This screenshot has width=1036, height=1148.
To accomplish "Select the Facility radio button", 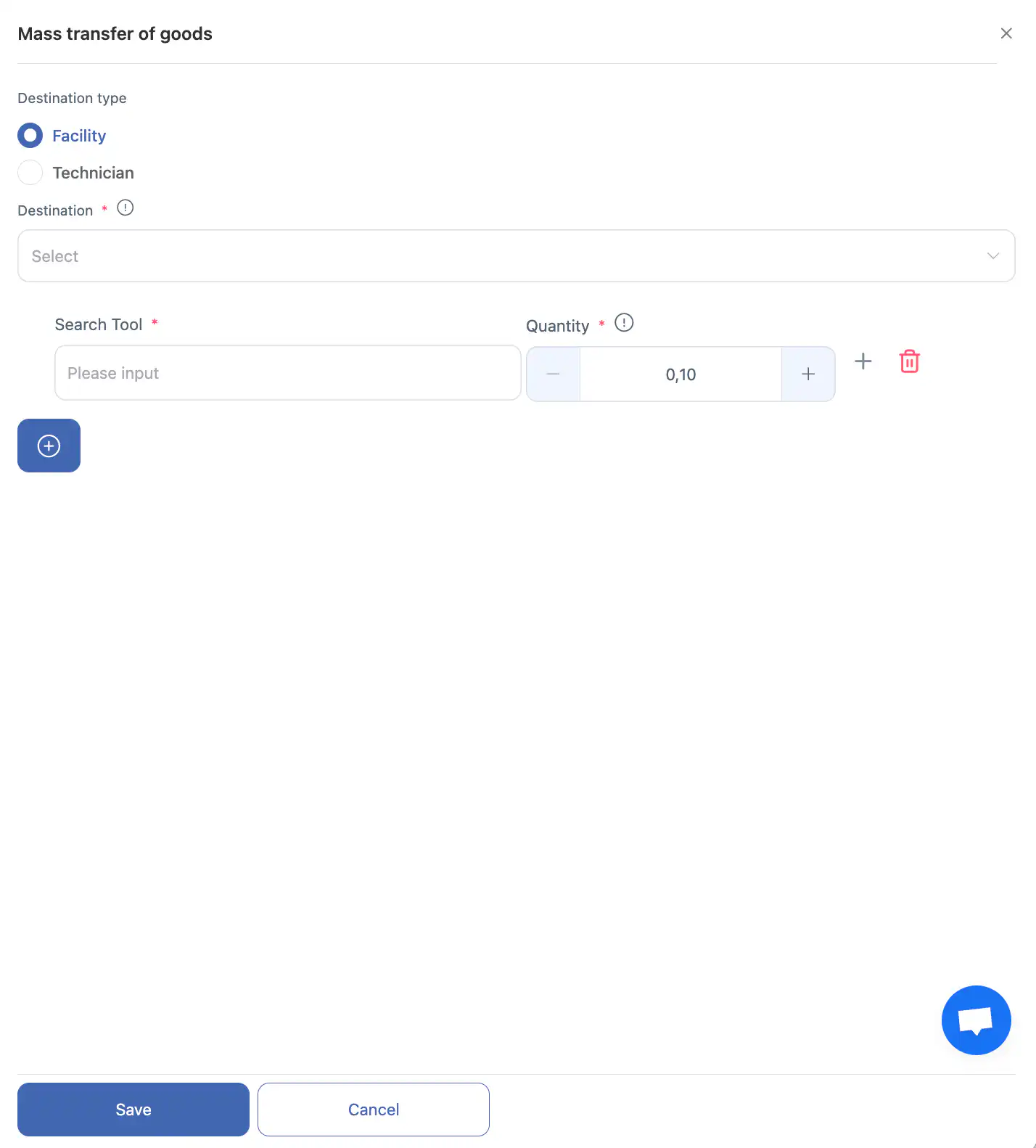I will point(30,136).
